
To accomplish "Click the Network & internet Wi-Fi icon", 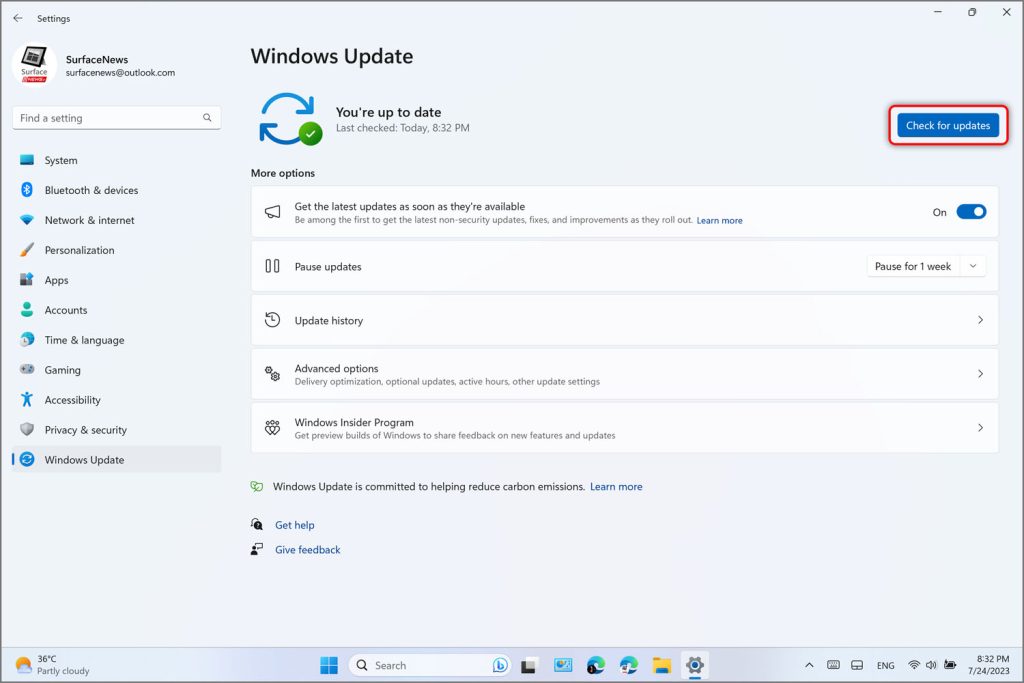I will [27, 221].
